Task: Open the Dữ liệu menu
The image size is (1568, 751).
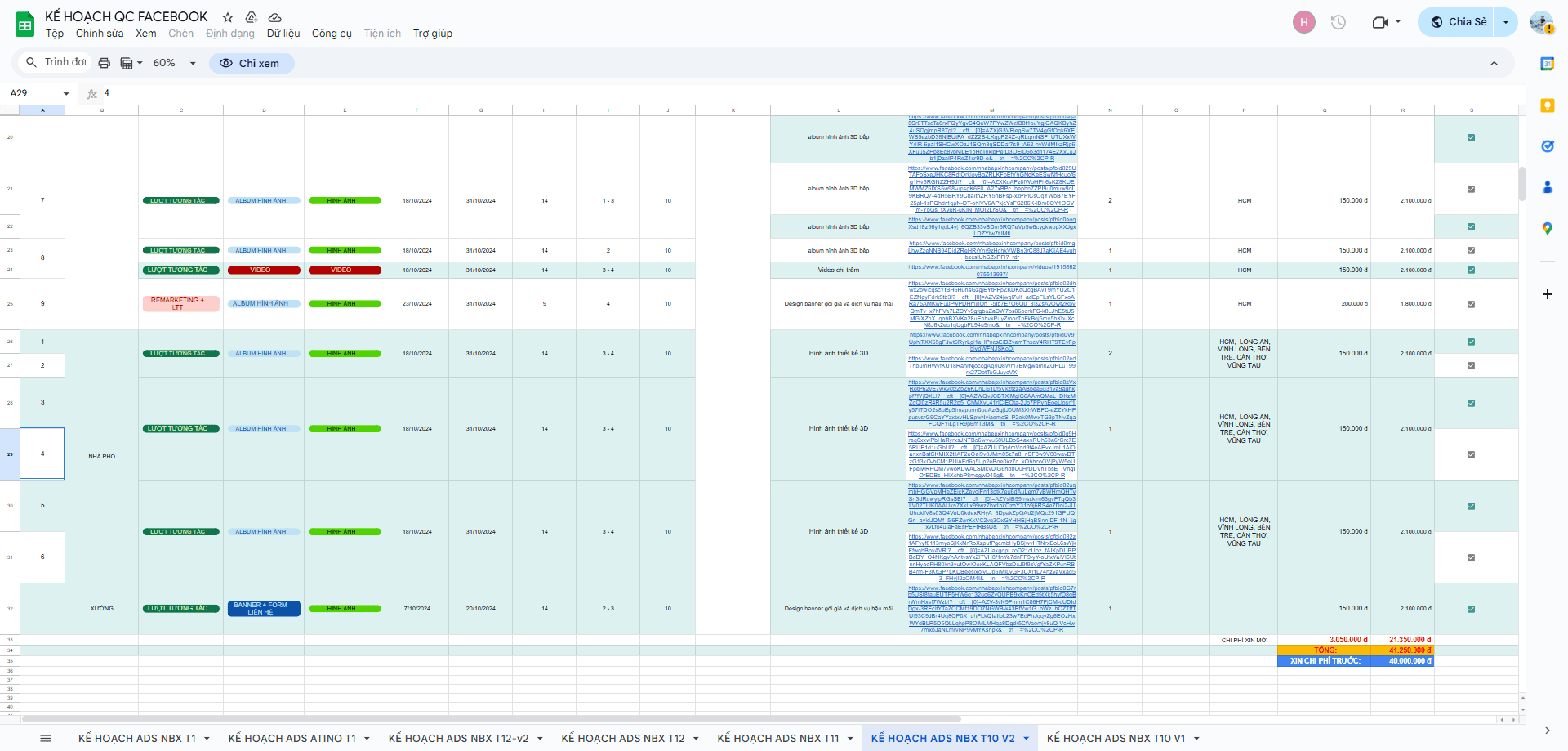Action: (x=283, y=34)
